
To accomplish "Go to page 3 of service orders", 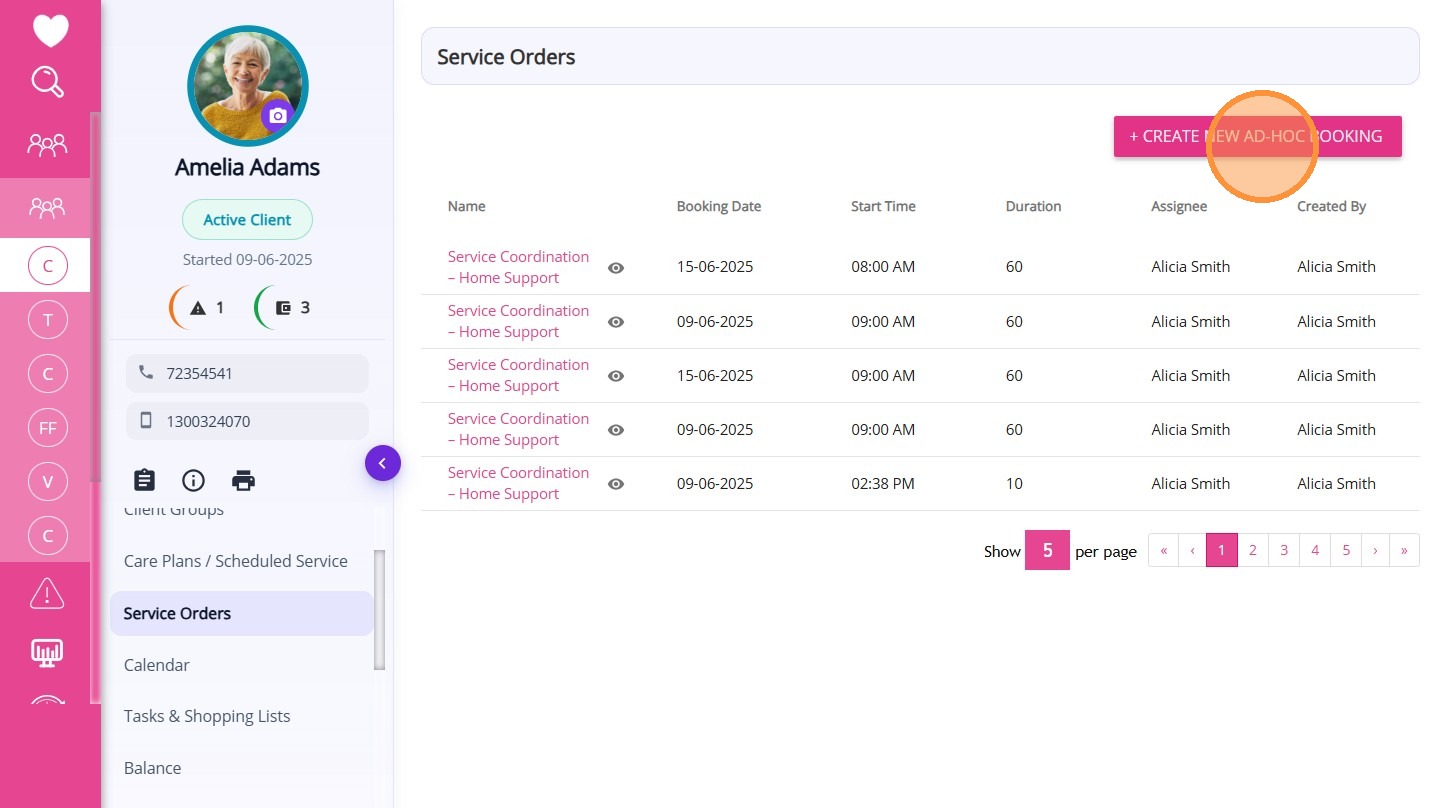I will [1284, 550].
